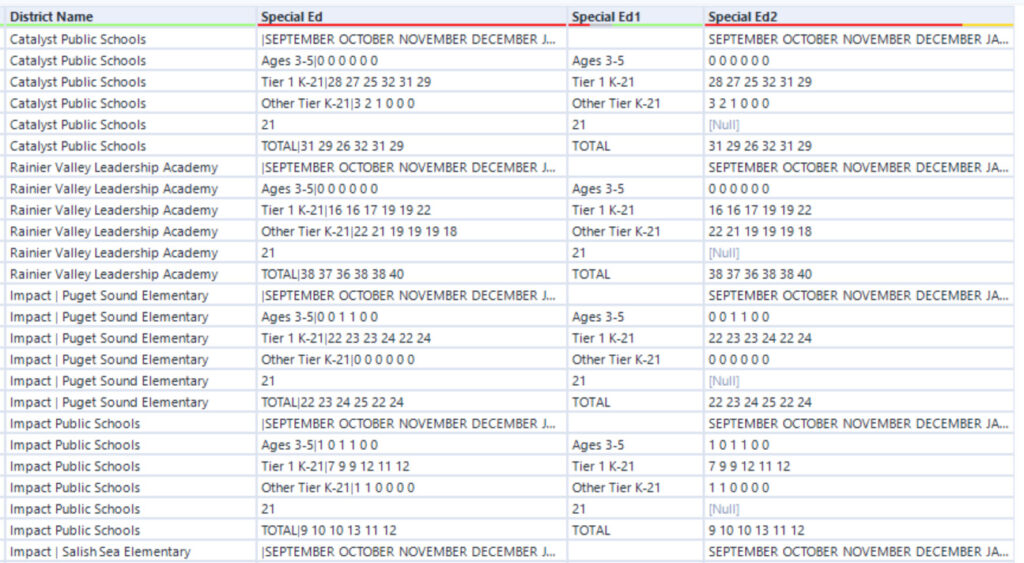Select cell 'Ages 3-5|0 0 1 1 0 0'
This screenshot has height=563, width=1024.
[411, 317]
